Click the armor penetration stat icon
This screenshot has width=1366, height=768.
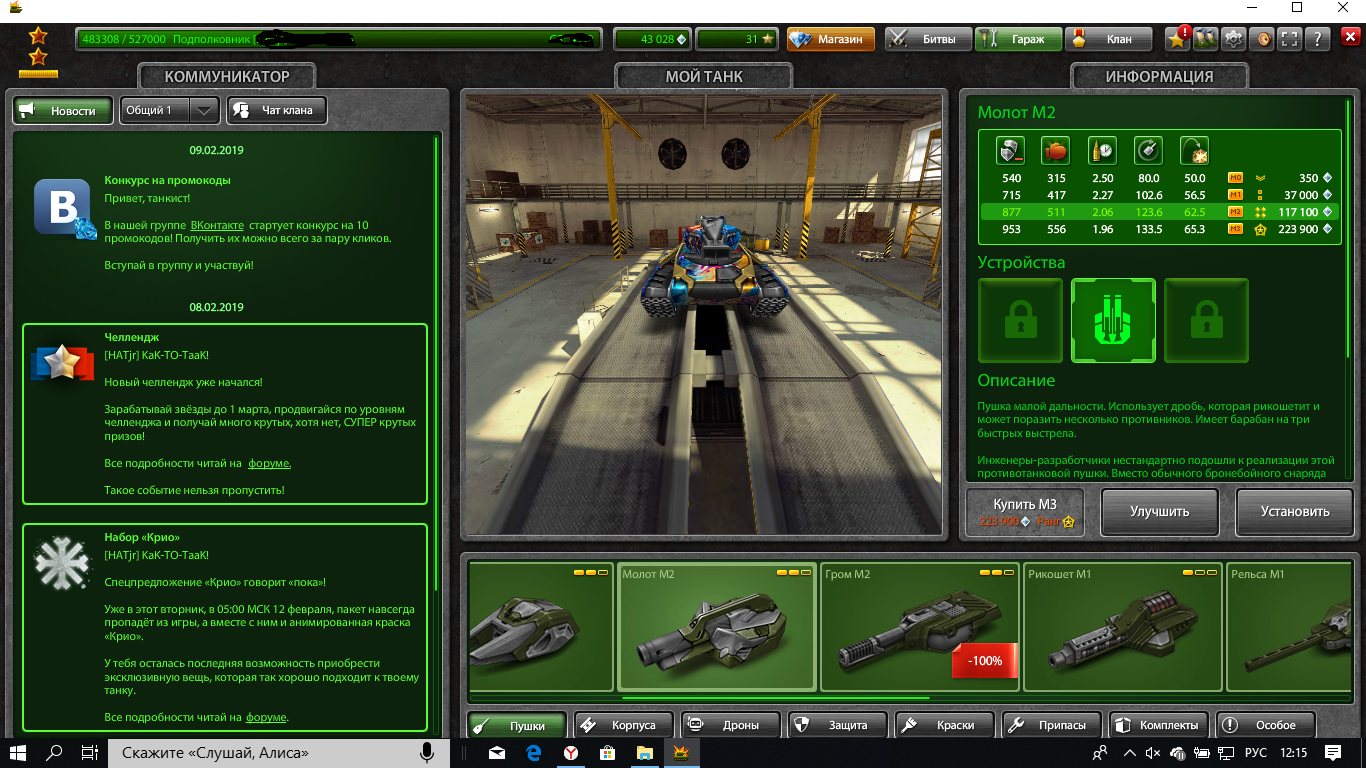pos(1011,150)
